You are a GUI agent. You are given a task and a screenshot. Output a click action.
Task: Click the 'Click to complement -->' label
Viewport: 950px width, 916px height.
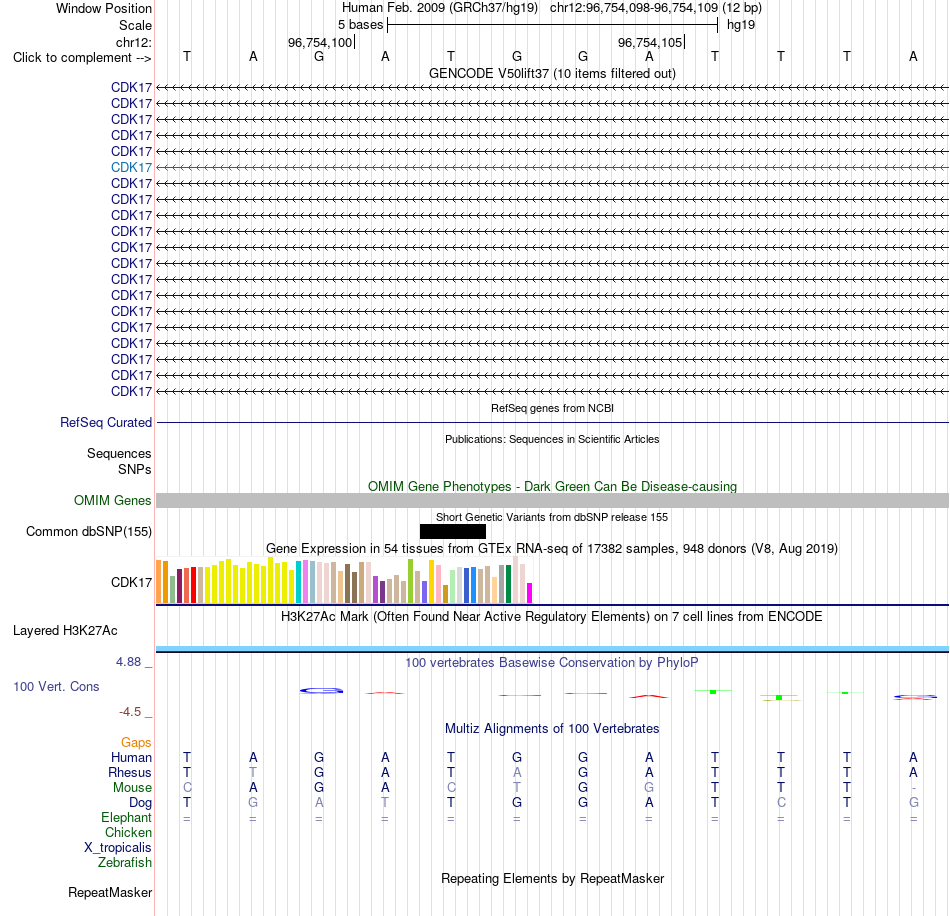(82, 58)
